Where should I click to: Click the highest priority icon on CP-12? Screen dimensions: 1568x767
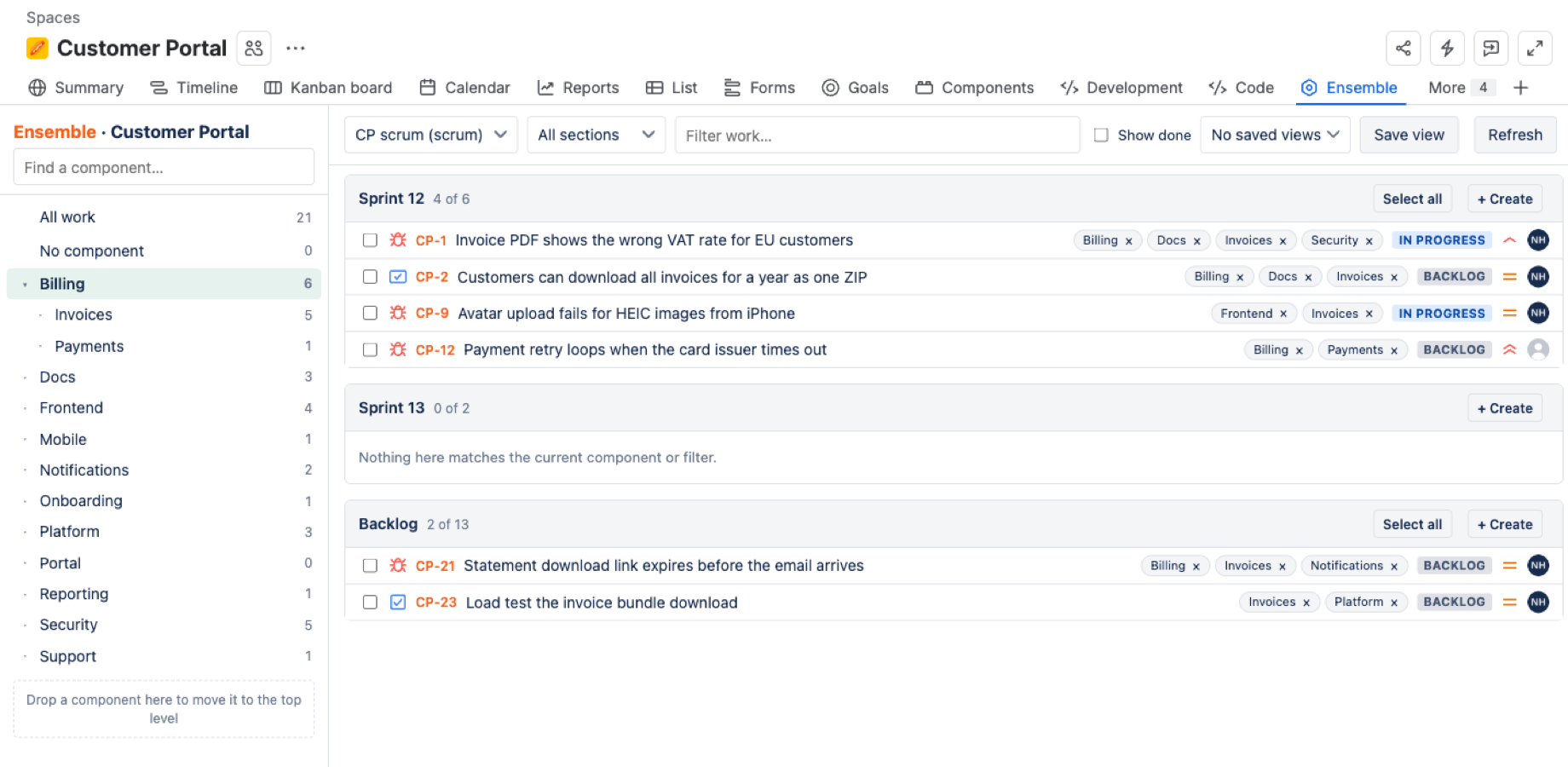point(1510,349)
